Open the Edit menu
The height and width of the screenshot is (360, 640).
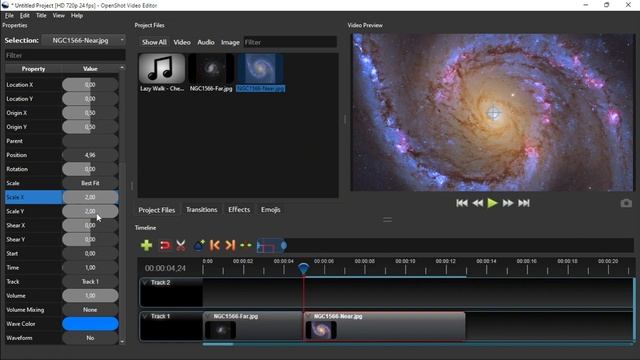(x=25, y=16)
